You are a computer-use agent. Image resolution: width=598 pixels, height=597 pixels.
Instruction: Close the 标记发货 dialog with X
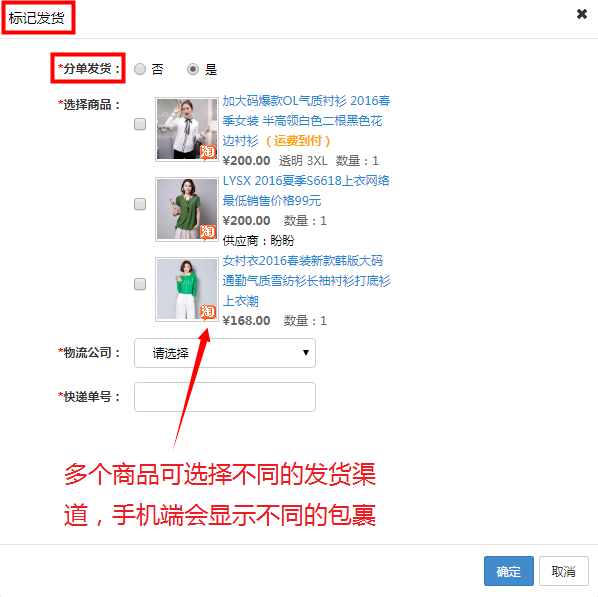tap(581, 14)
